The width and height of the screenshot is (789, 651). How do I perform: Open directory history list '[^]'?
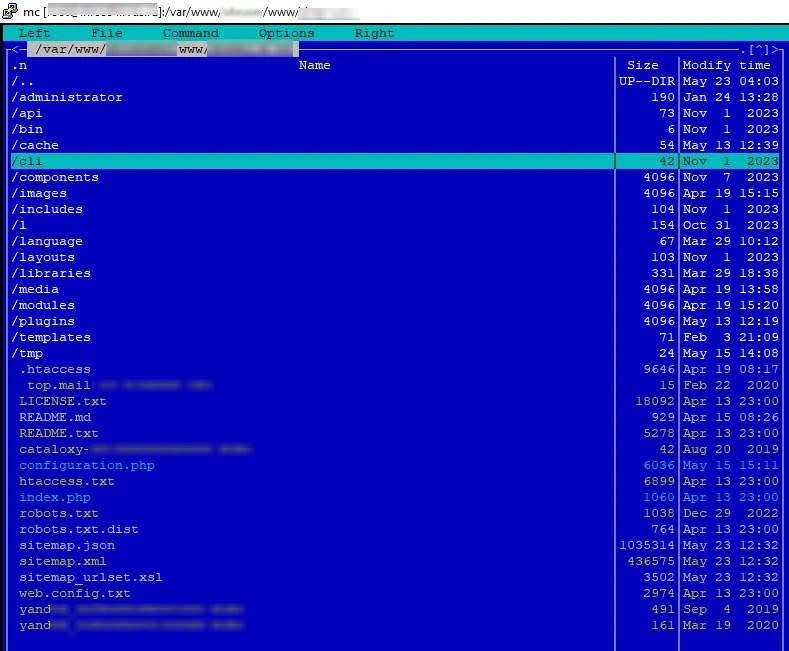coord(759,49)
